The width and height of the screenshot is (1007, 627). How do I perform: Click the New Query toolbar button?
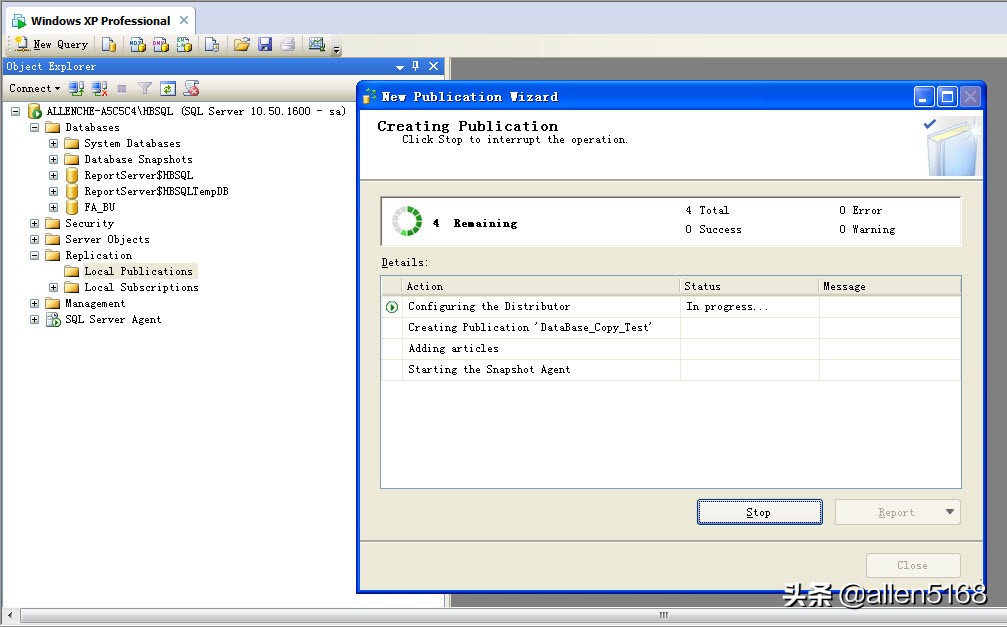51,44
